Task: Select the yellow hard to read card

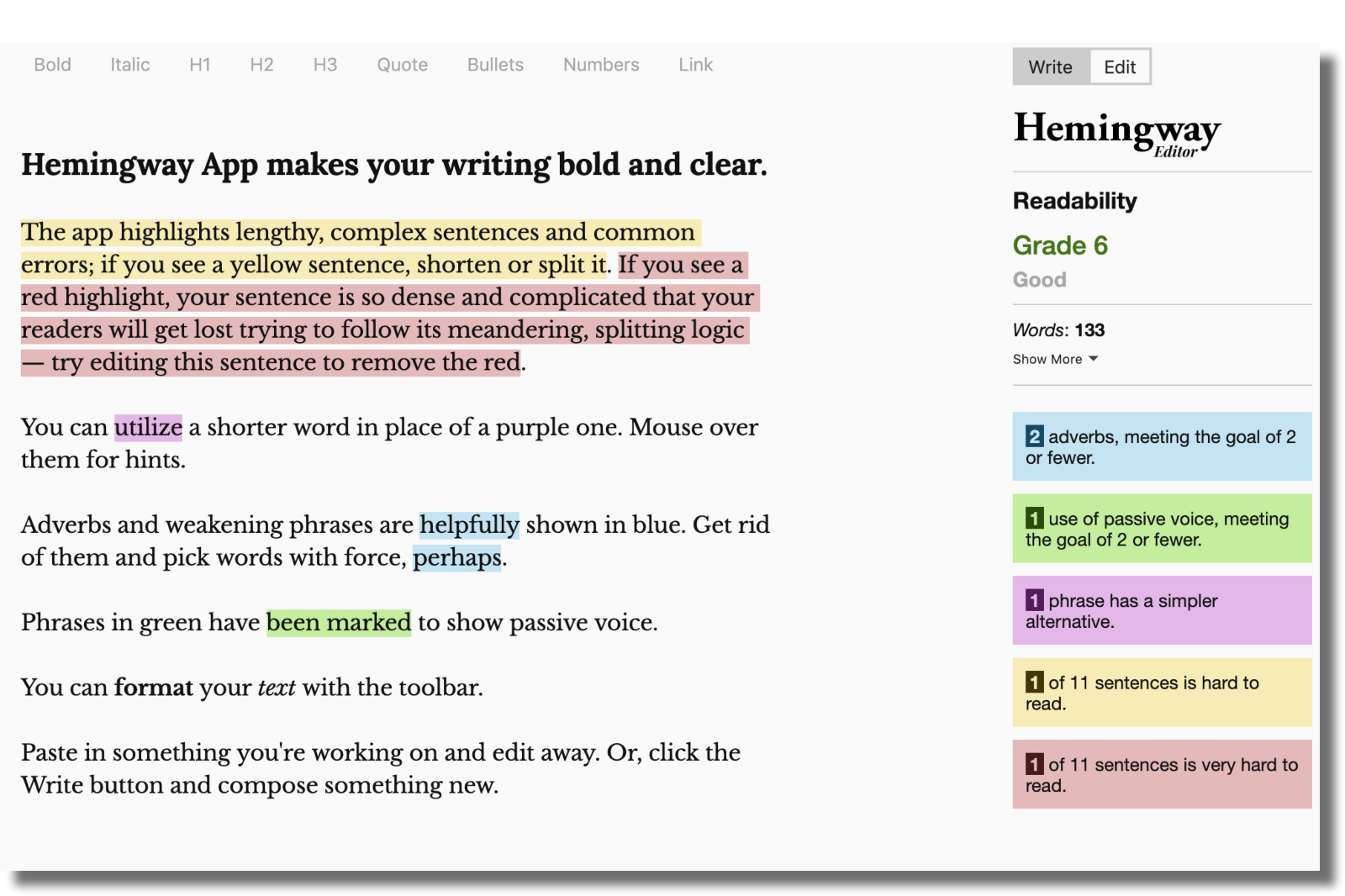Action: (x=1162, y=692)
